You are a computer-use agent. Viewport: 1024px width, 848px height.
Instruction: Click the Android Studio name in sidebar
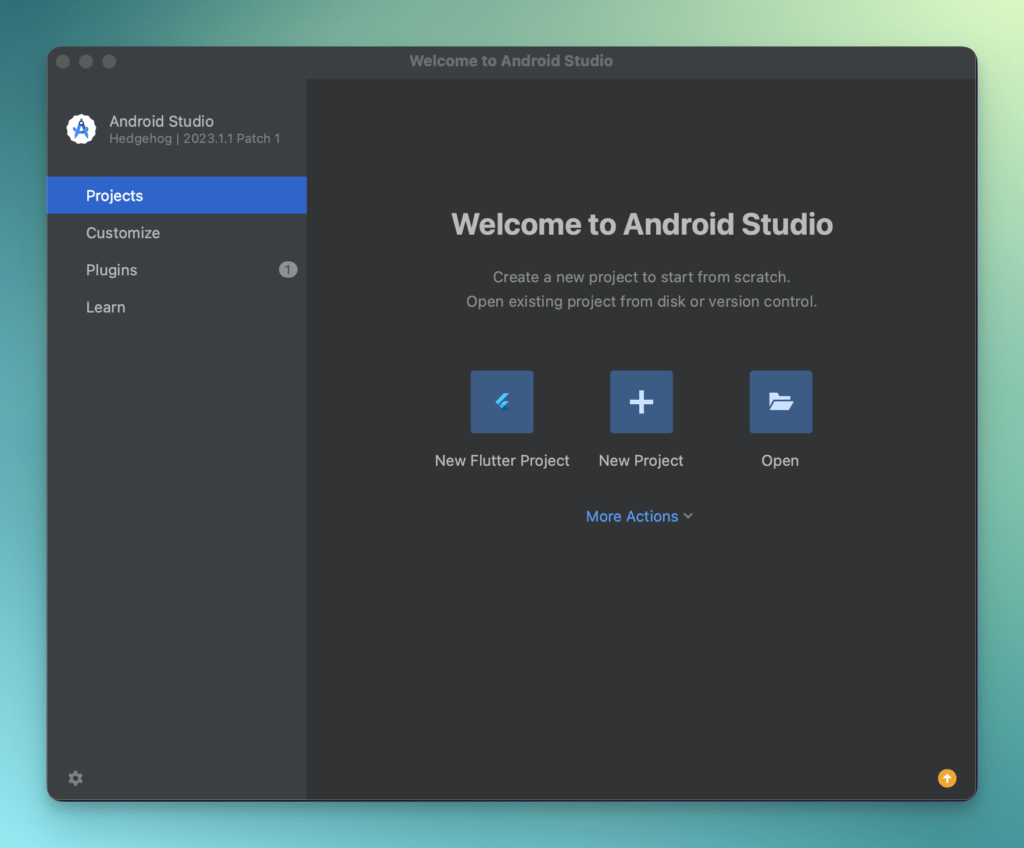click(x=161, y=121)
